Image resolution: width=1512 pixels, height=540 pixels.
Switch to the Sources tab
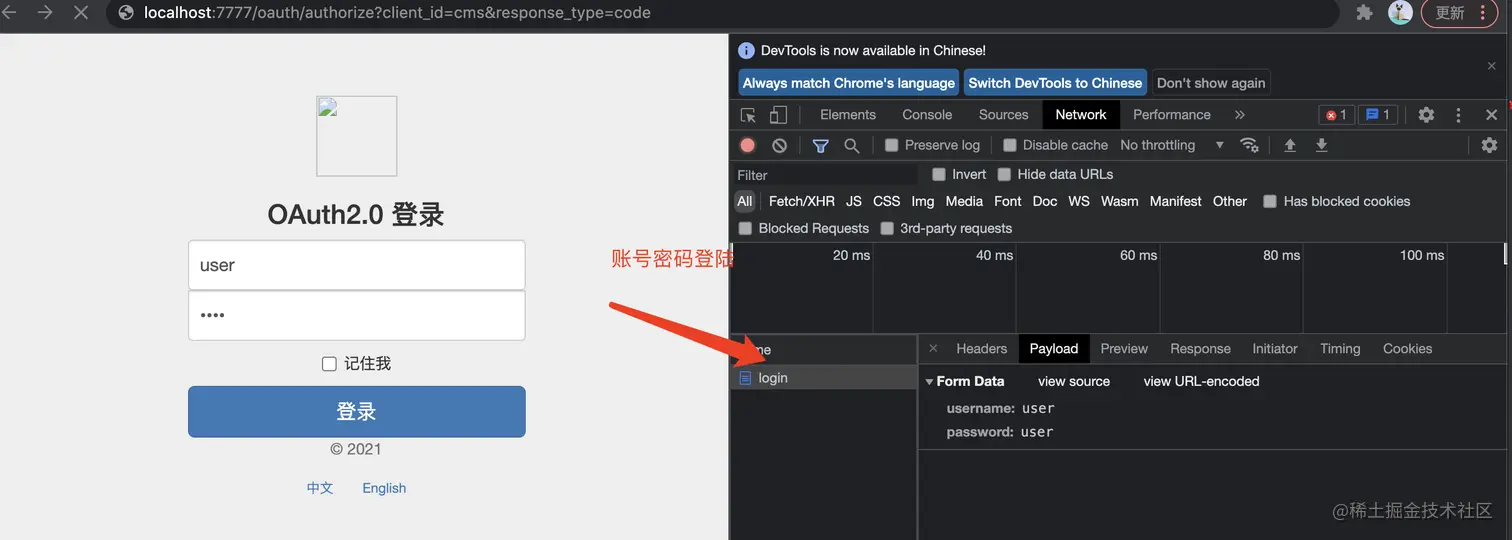click(1004, 115)
